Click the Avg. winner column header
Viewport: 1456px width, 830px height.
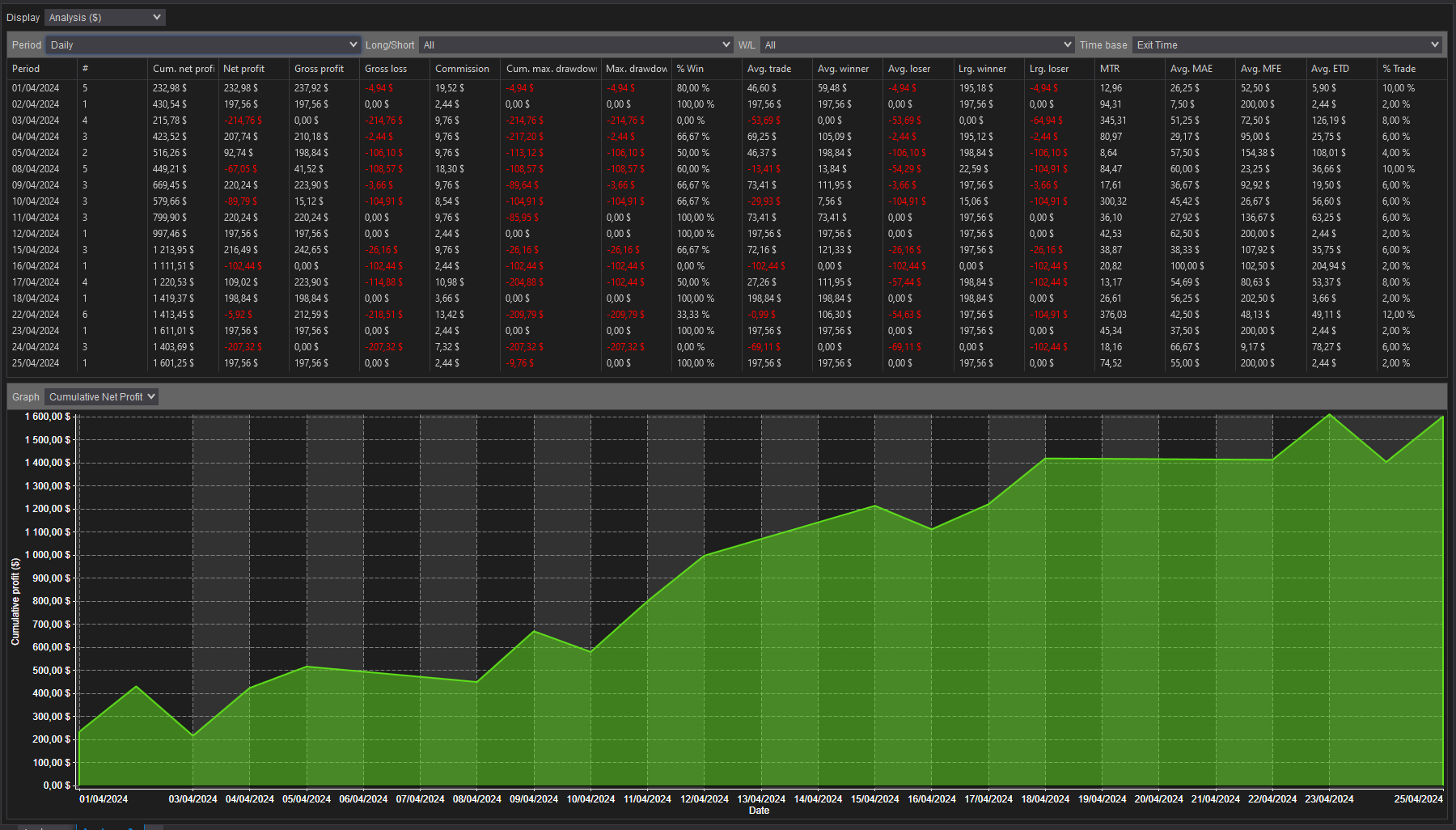point(847,69)
